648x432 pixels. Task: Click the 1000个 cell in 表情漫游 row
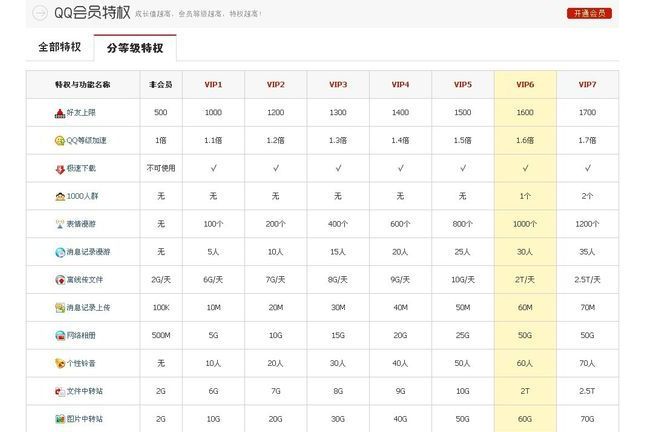(x=525, y=224)
